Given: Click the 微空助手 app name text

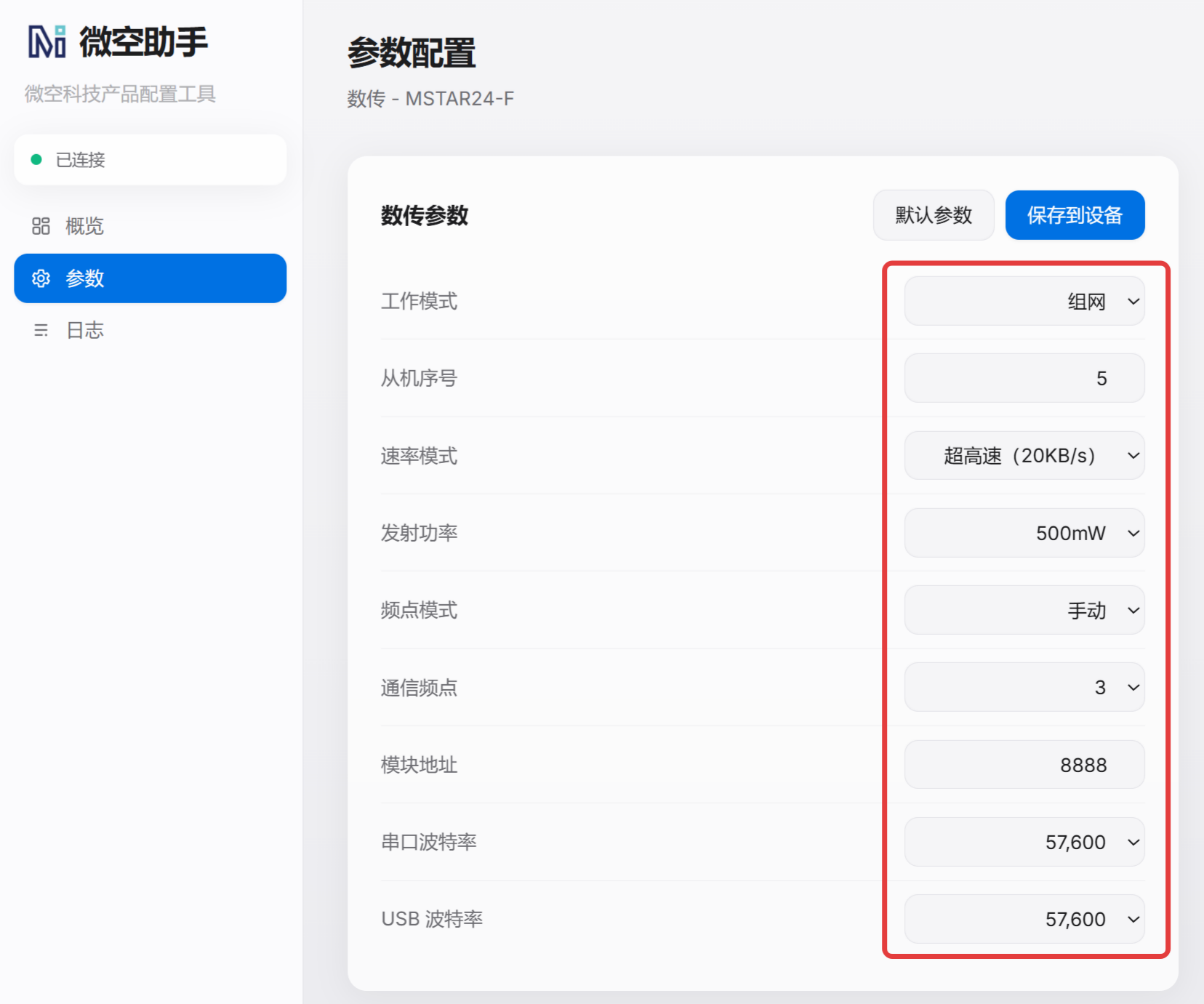Looking at the screenshot, I should 144,41.
